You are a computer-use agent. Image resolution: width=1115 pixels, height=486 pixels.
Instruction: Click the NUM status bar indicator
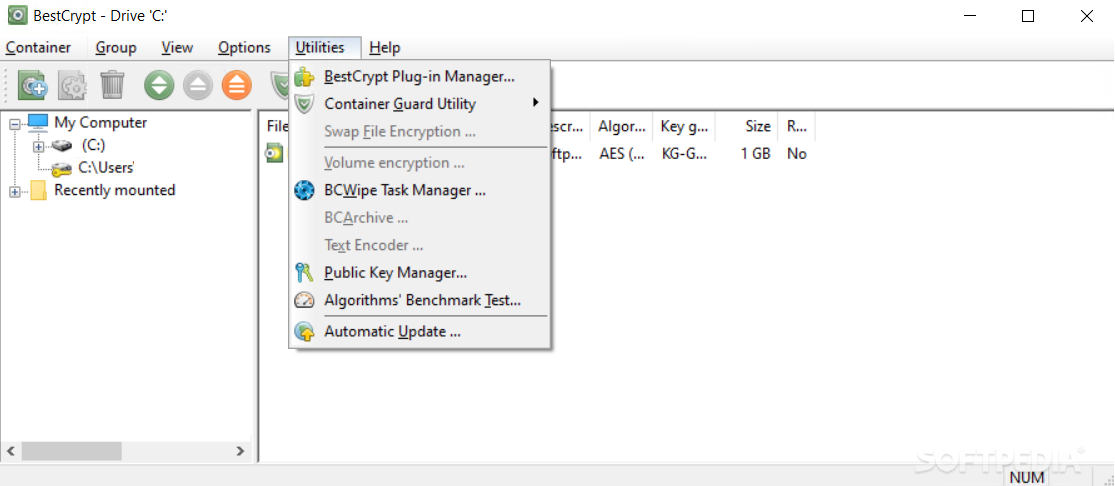[1026, 477]
